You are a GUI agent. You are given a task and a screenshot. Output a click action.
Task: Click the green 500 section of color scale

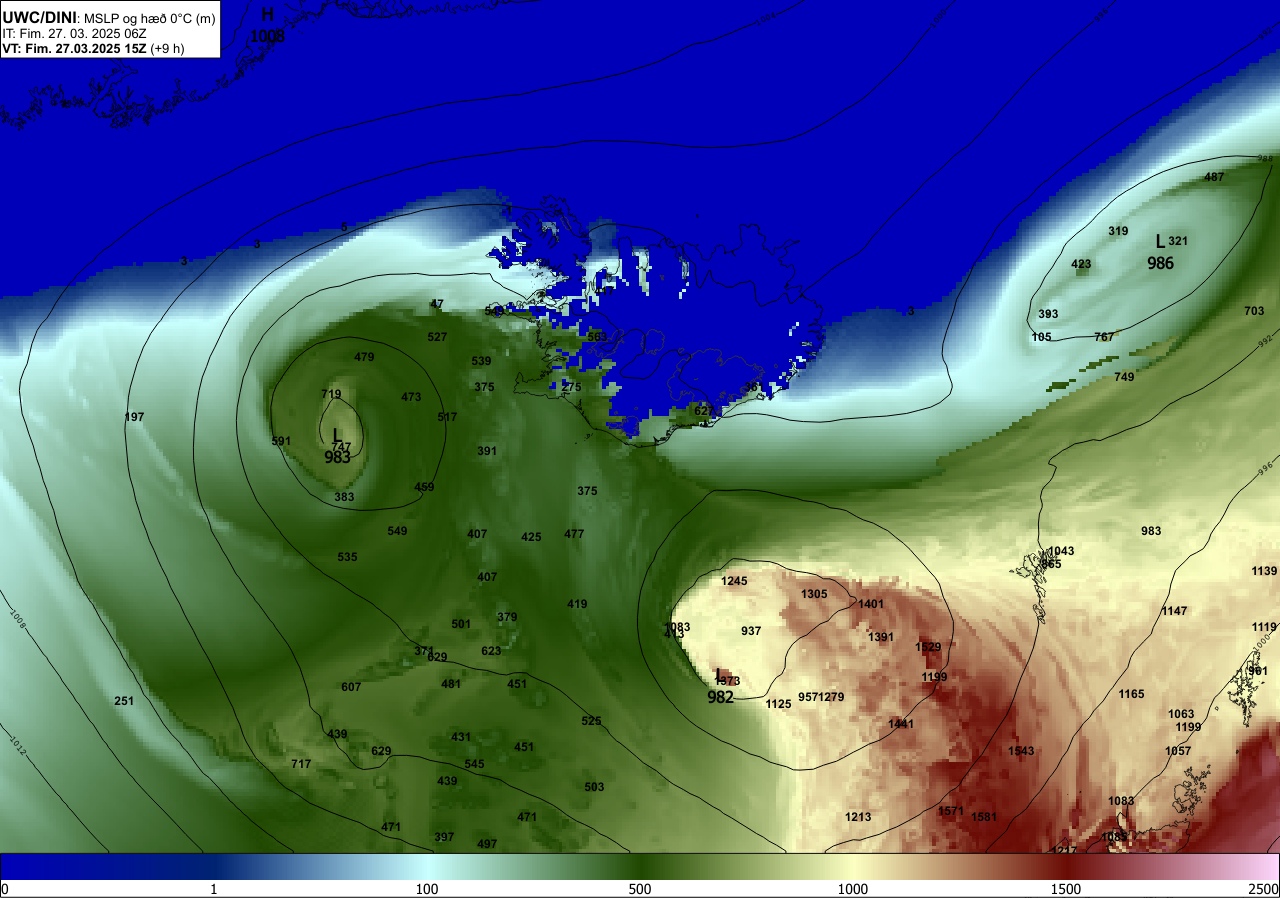640,866
